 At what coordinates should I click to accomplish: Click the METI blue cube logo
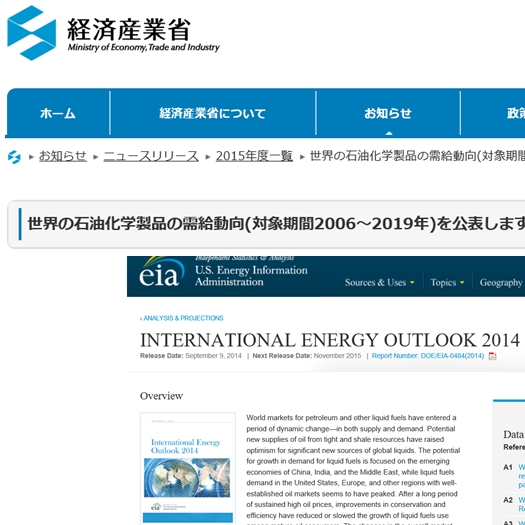point(31,33)
